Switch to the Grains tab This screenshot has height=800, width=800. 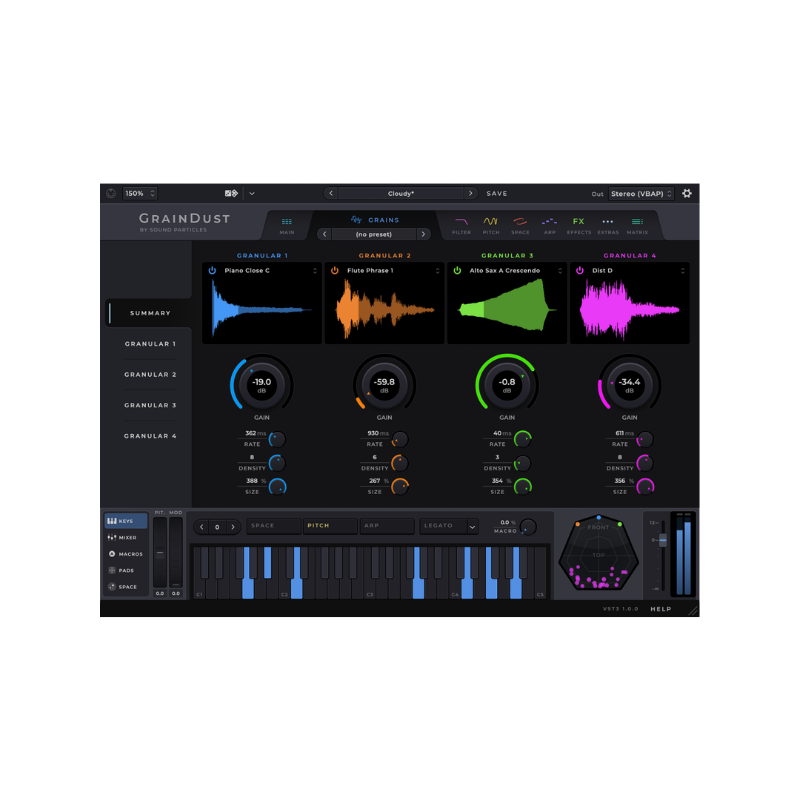(x=375, y=220)
